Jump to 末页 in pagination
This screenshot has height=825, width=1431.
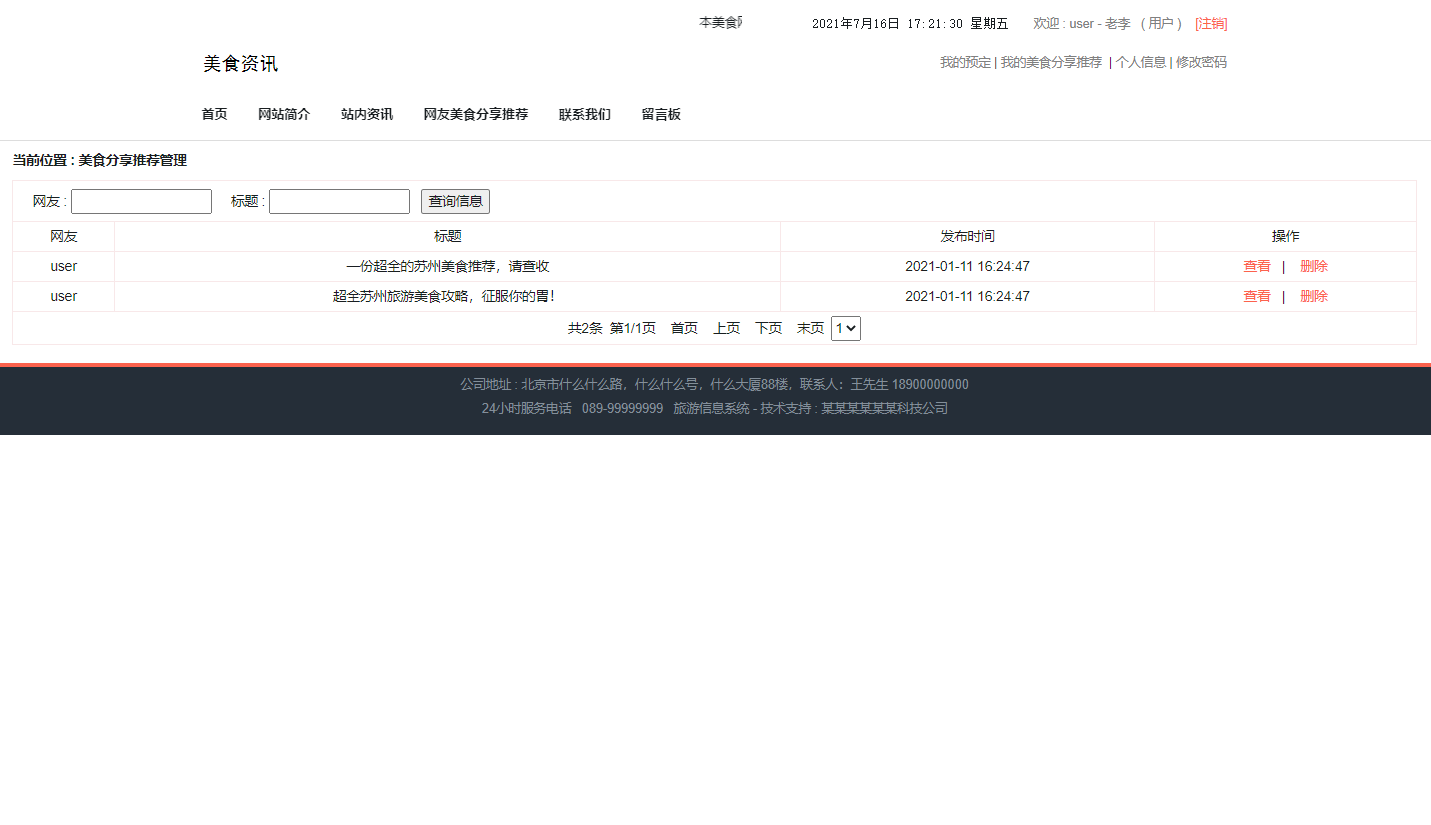tap(809, 327)
